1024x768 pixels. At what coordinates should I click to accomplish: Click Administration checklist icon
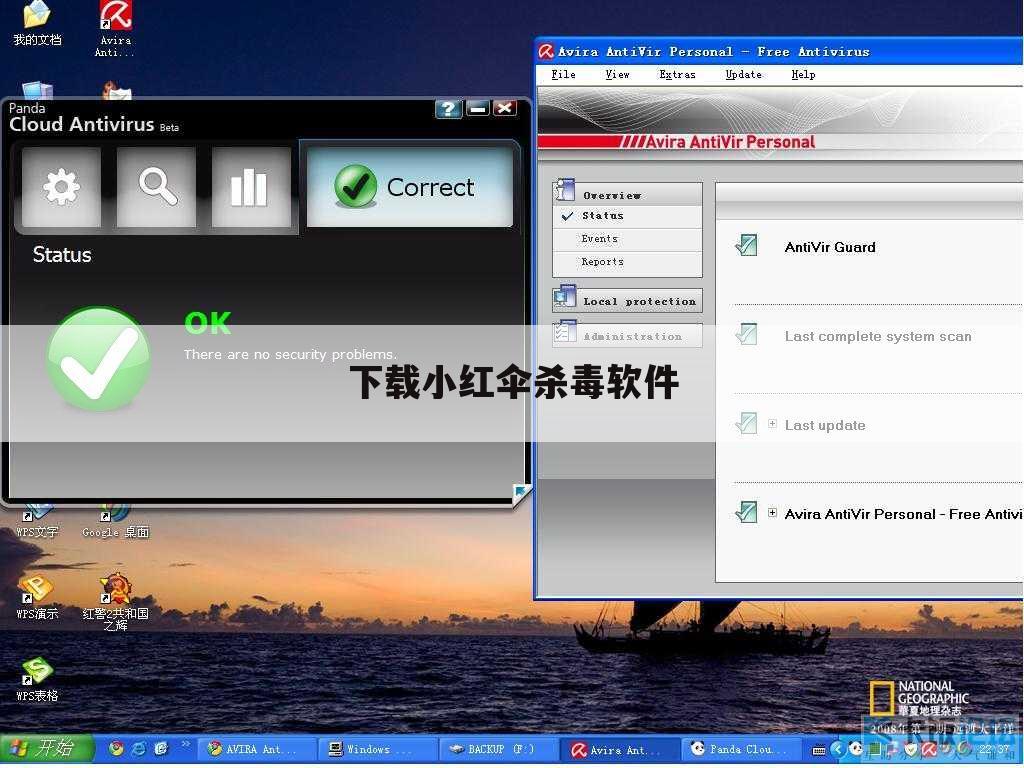564,331
